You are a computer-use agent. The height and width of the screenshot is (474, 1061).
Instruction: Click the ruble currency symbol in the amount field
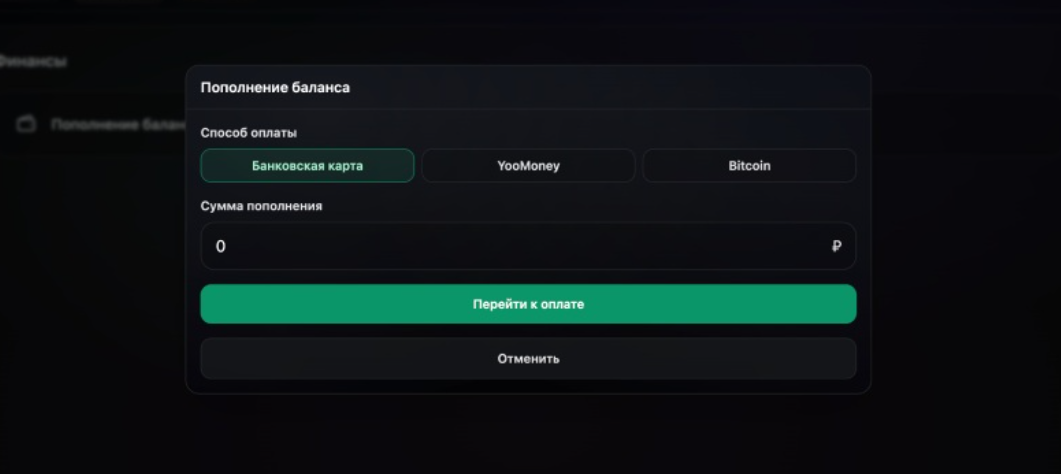point(836,246)
